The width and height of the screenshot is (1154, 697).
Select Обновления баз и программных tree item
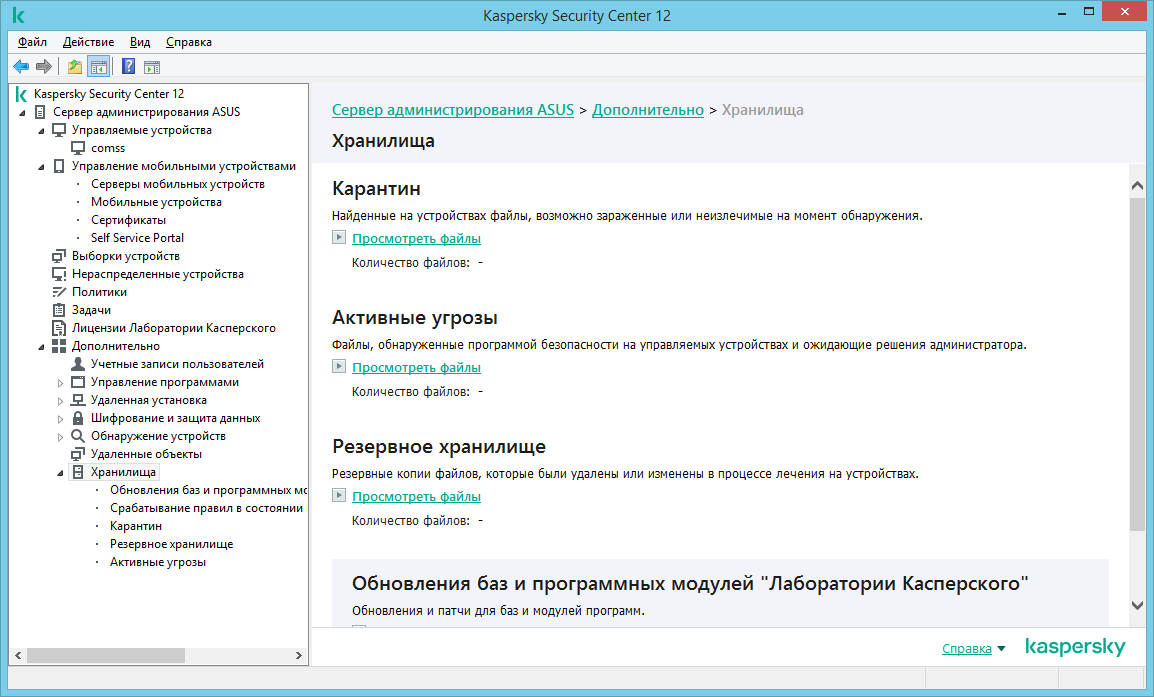(x=208, y=490)
